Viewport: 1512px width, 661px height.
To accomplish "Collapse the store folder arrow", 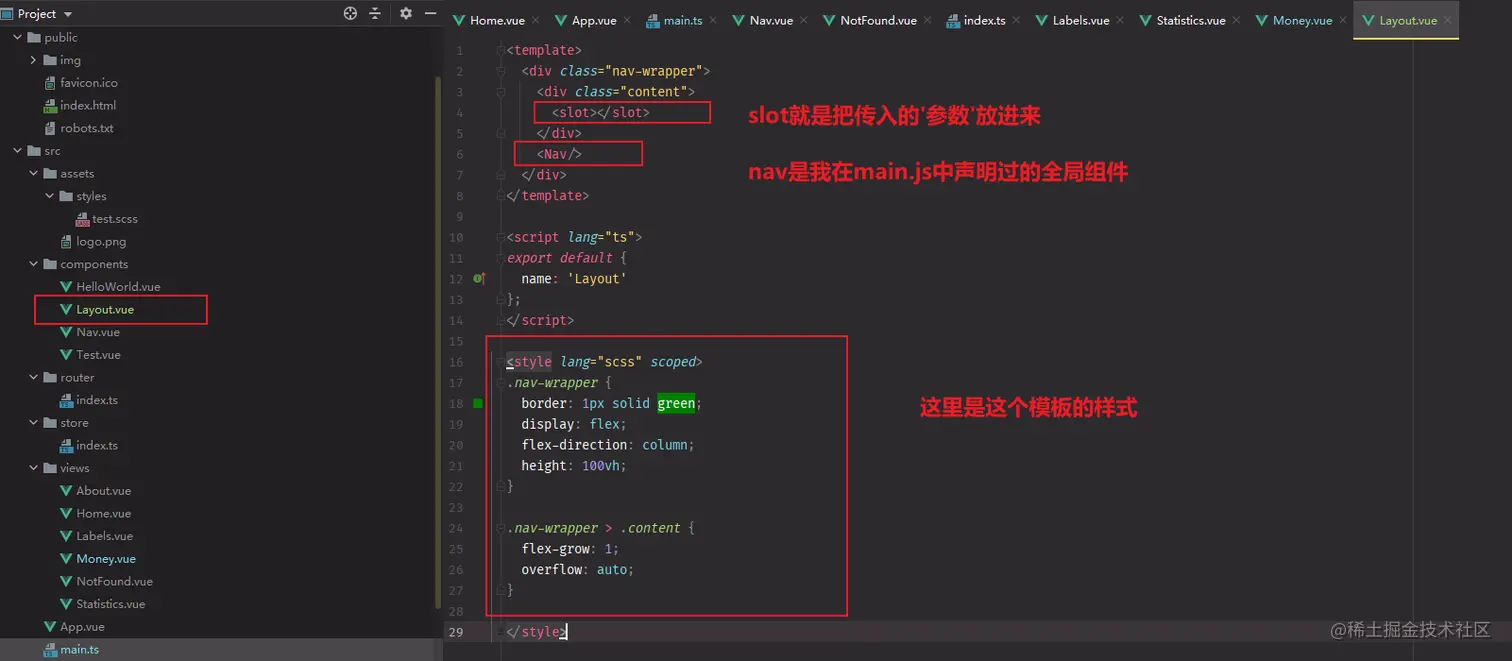I will tap(33, 423).
